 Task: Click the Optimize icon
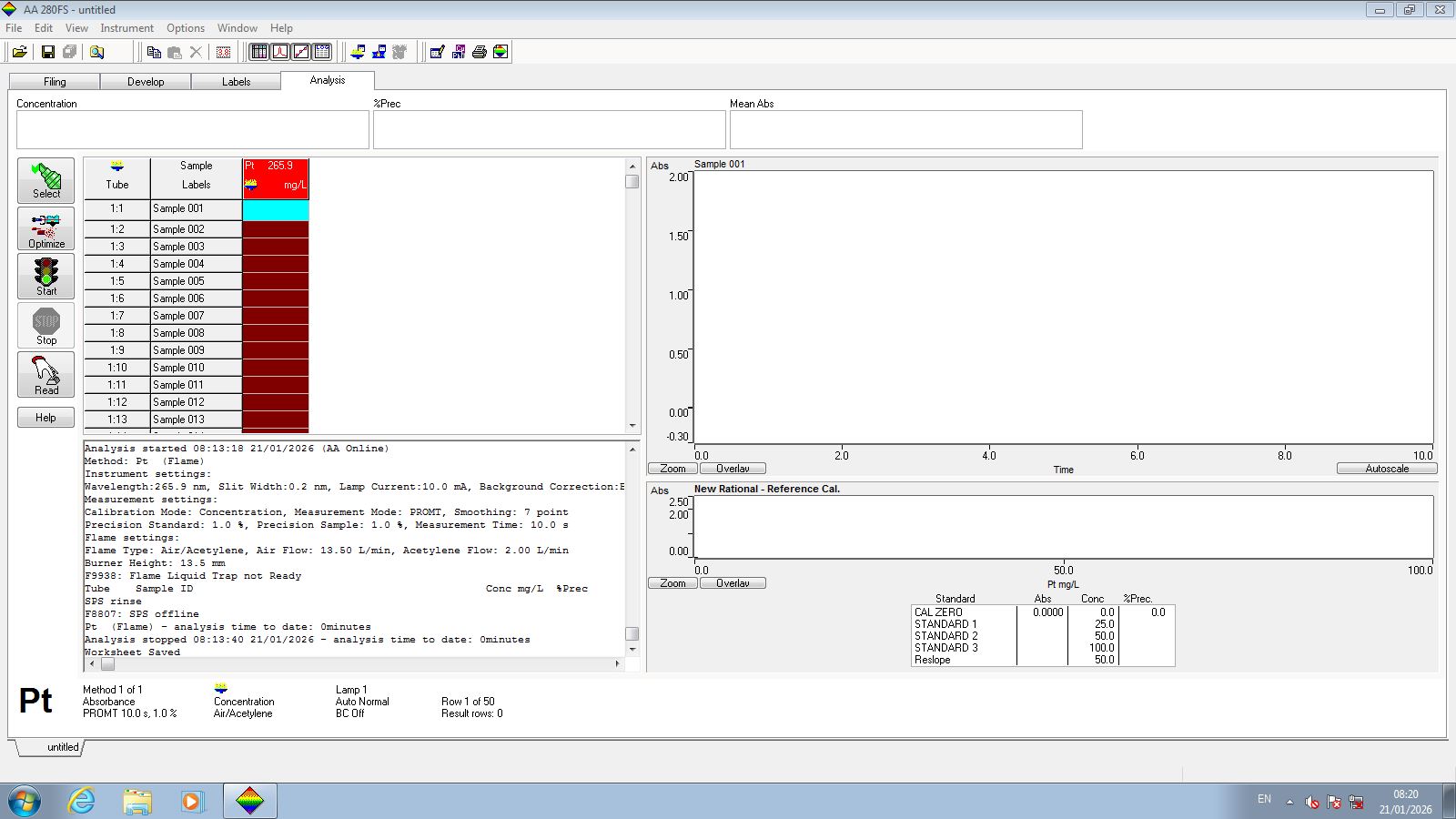point(45,228)
